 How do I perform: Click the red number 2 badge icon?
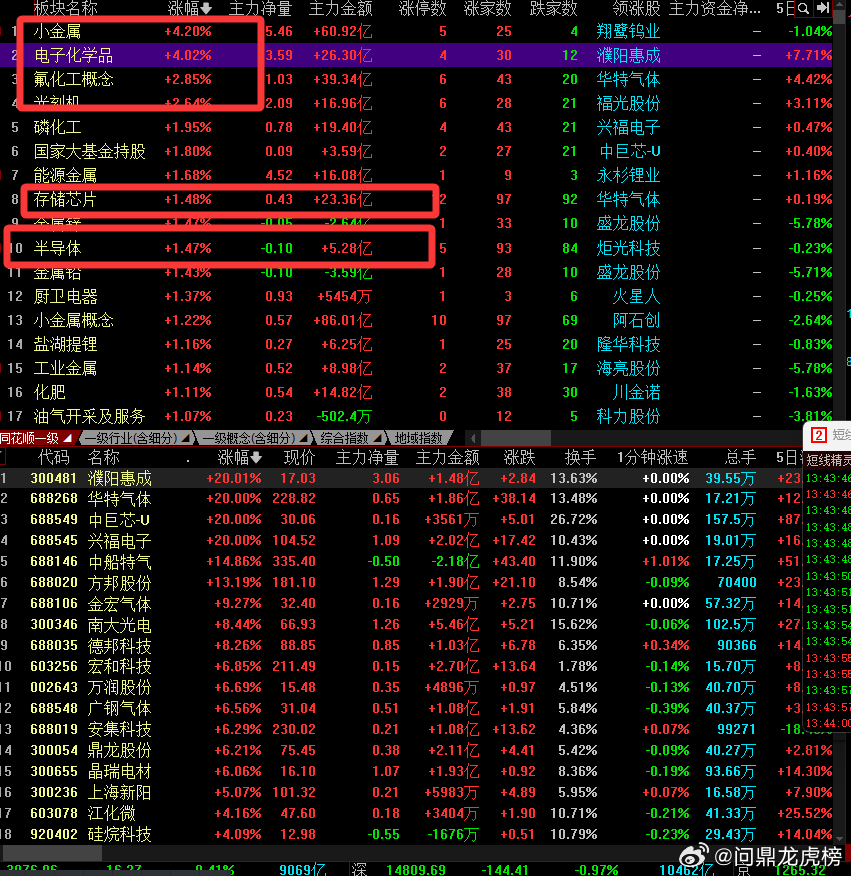click(818, 435)
